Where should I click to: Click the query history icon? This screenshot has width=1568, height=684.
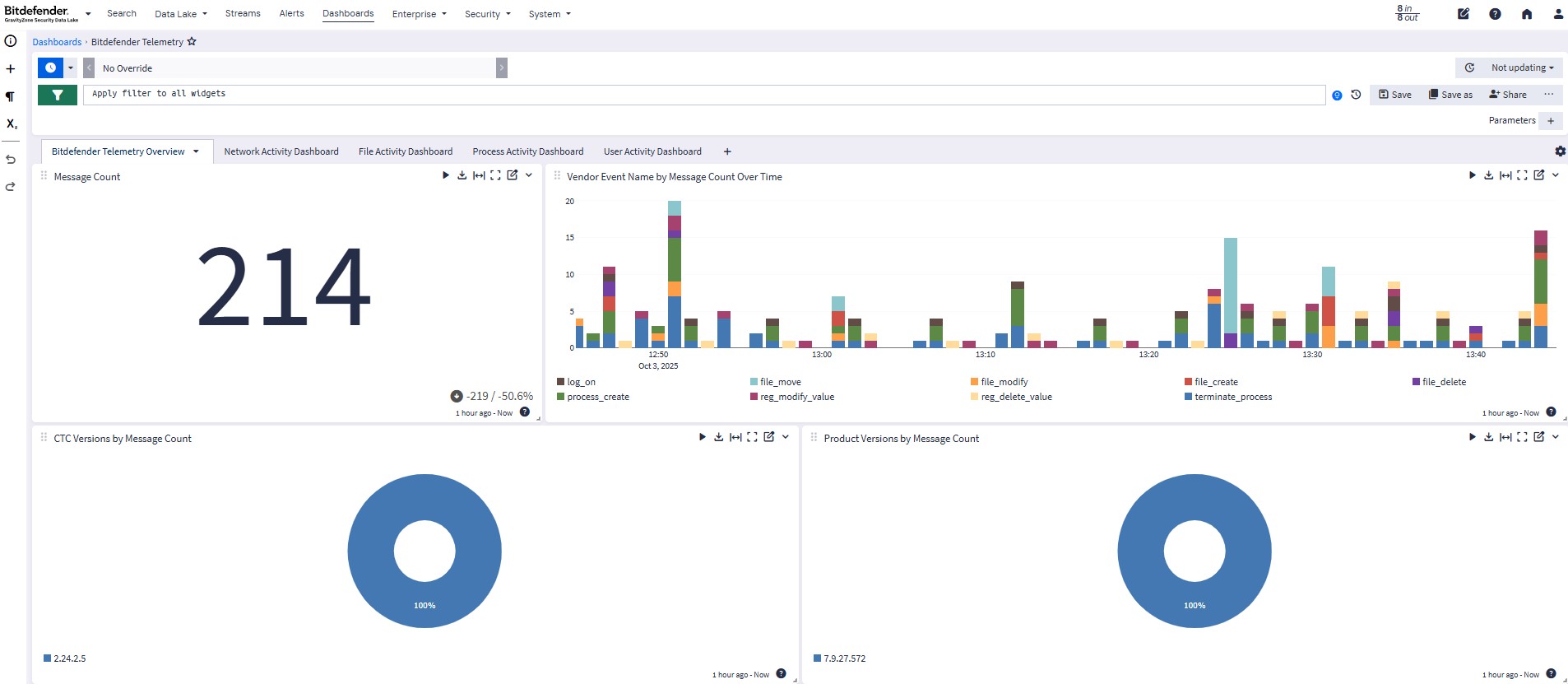(1356, 95)
